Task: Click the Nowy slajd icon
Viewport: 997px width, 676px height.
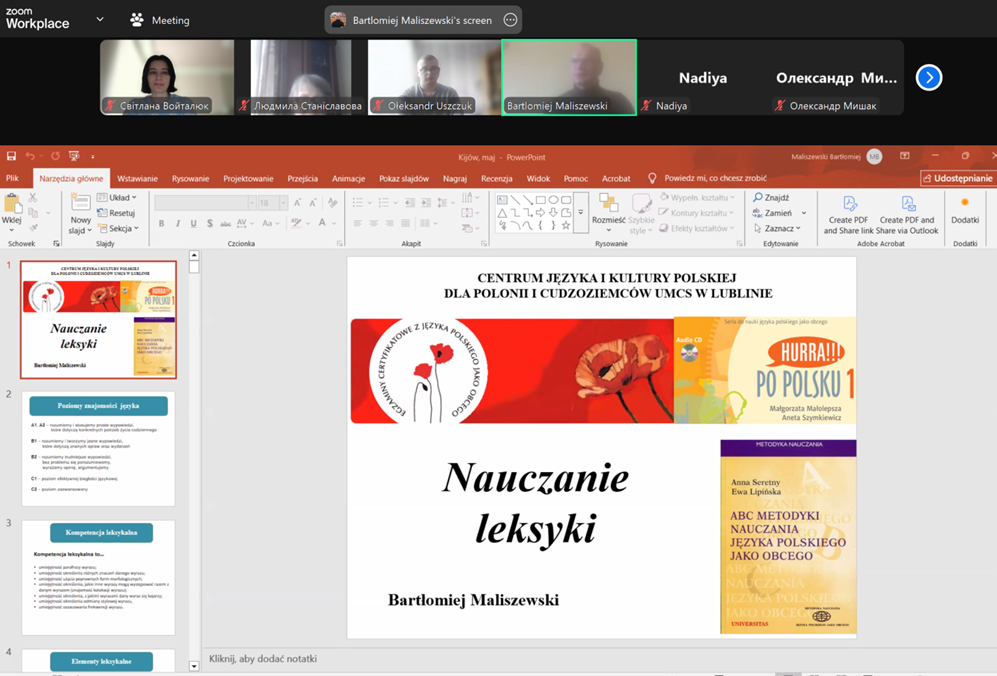Action: tap(81, 203)
